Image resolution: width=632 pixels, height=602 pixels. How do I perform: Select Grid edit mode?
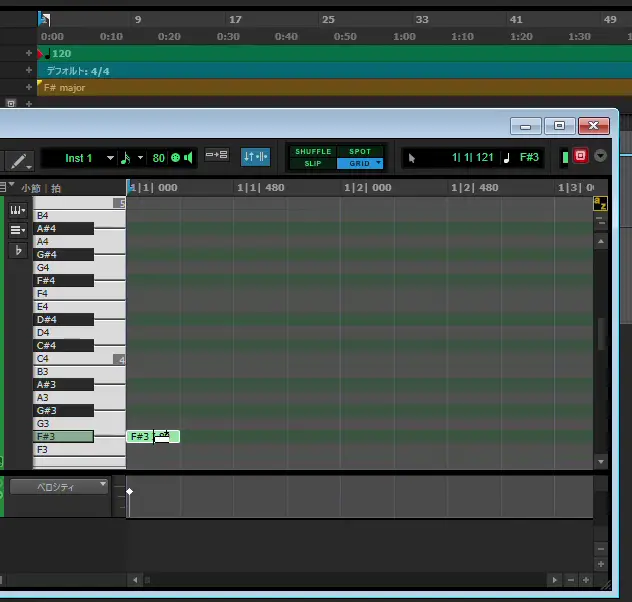click(x=360, y=163)
